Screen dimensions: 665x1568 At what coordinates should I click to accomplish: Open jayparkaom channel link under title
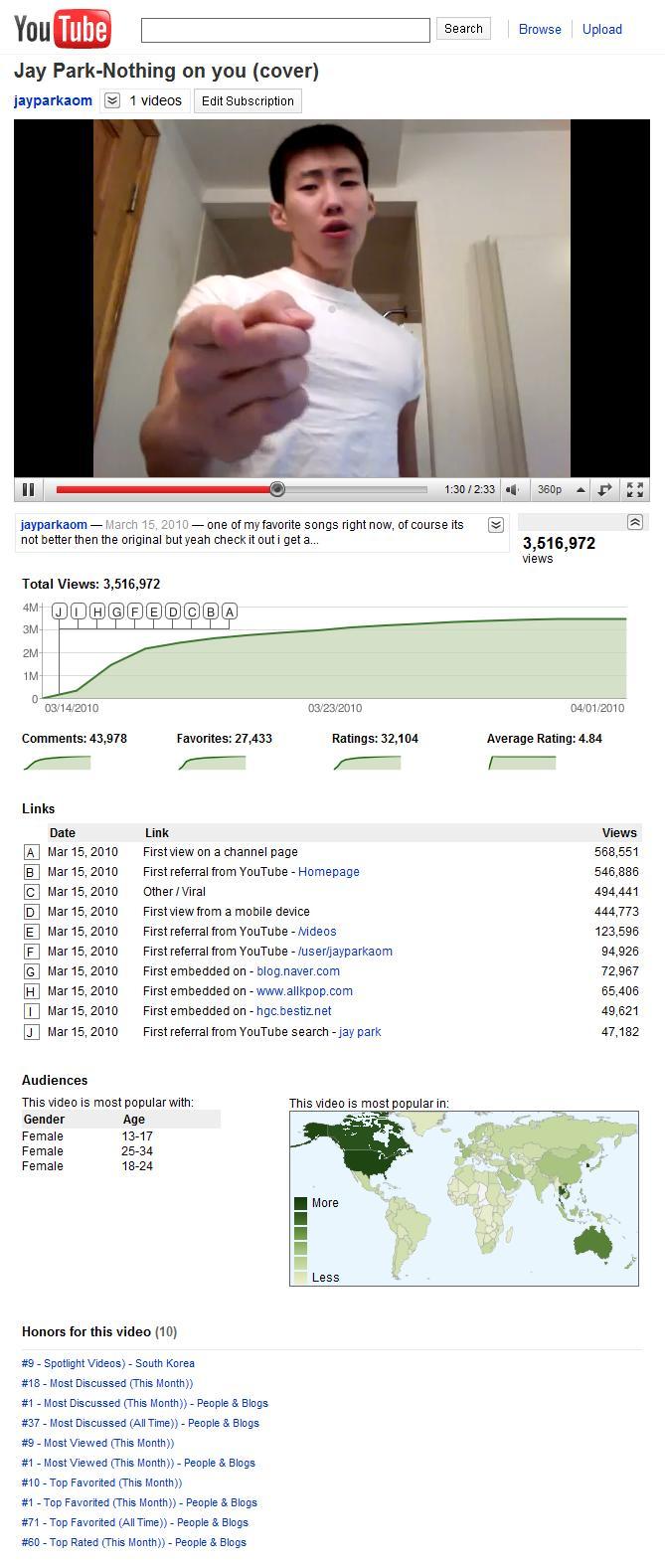tap(53, 100)
